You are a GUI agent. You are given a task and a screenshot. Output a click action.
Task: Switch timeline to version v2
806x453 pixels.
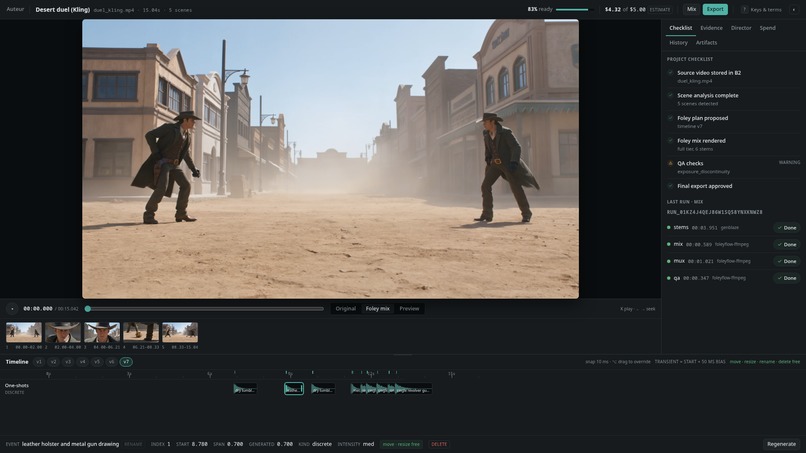coord(53,362)
